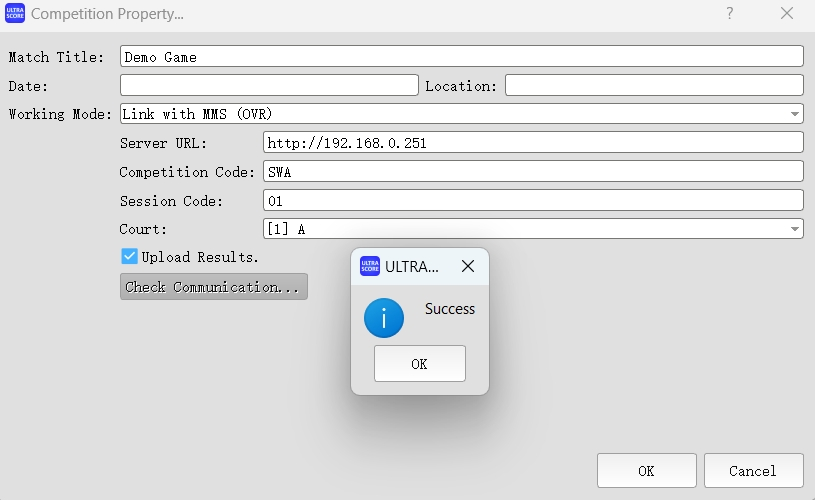Select the Server URL input box

coord(533,142)
